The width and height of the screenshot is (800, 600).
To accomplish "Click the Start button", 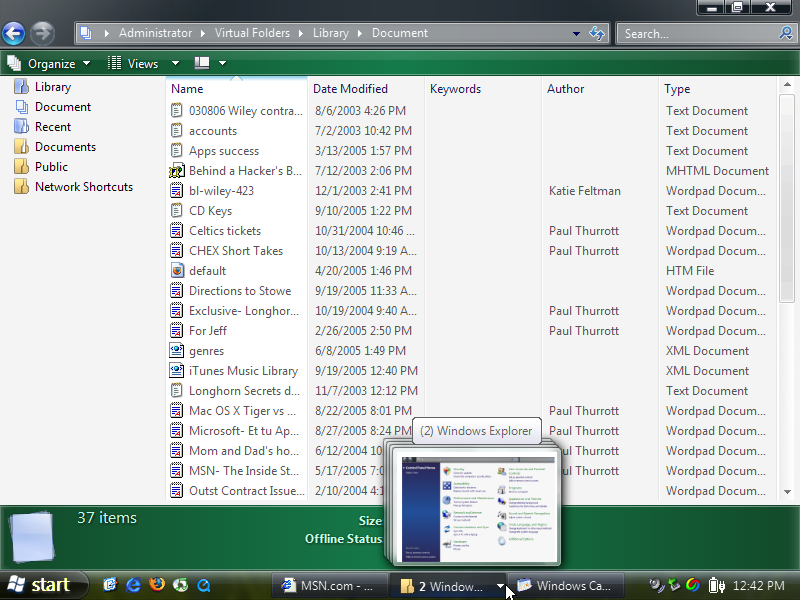I will (x=40, y=585).
